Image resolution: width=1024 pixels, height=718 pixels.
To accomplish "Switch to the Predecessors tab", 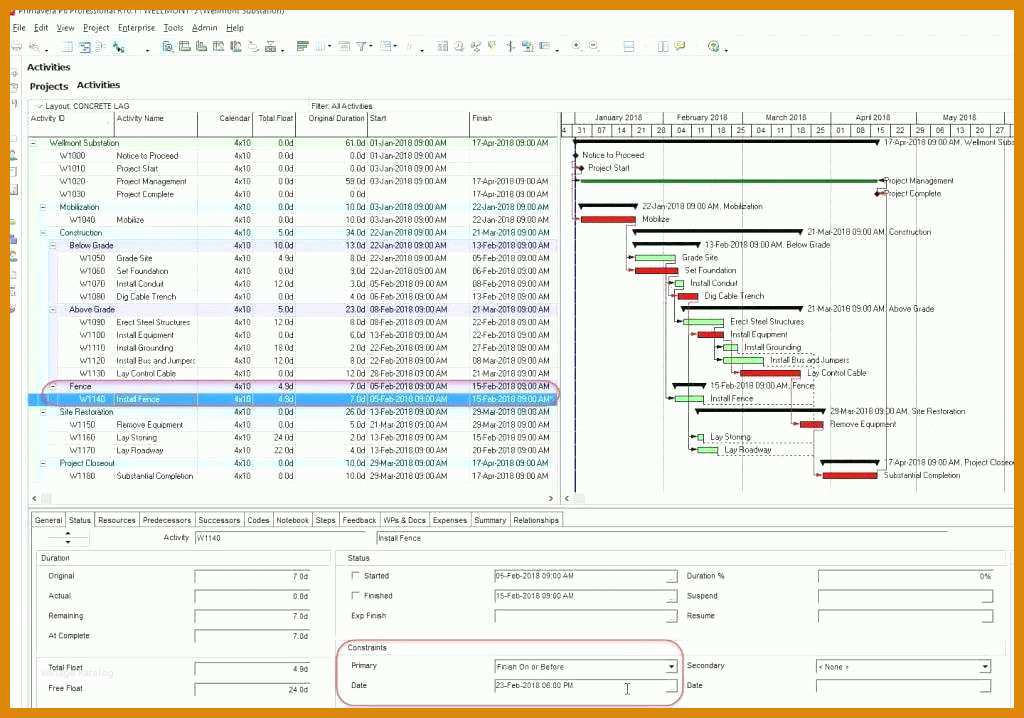I will coord(167,520).
